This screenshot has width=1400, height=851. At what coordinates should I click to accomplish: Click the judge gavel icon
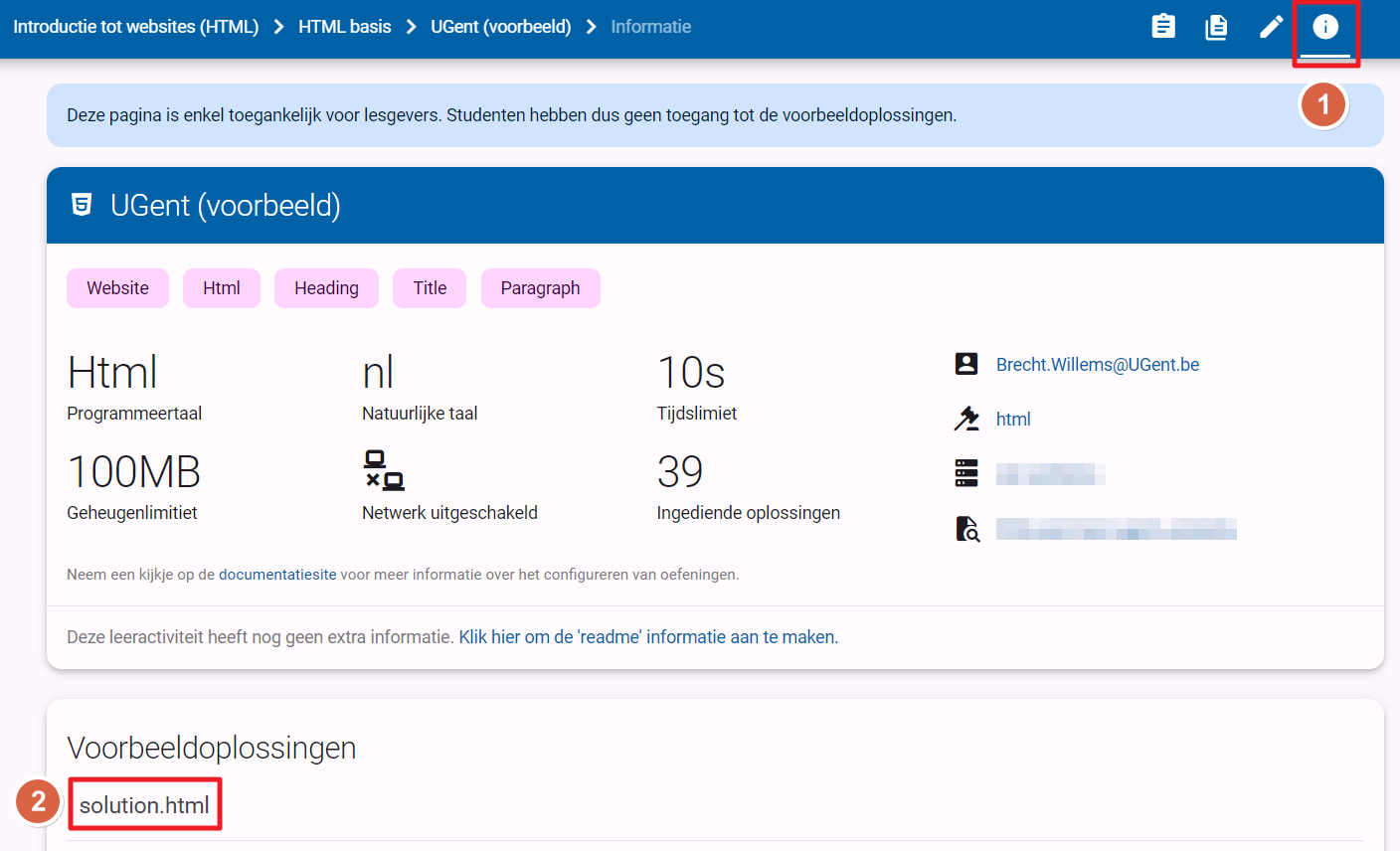pos(966,419)
